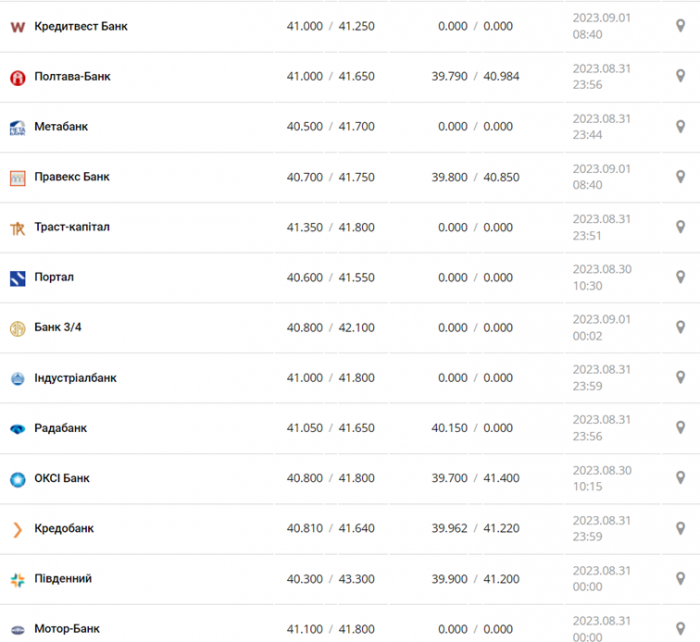The height and width of the screenshot is (642, 700).
Task: Click the Правекс Банк location pin
Action: (680, 177)
